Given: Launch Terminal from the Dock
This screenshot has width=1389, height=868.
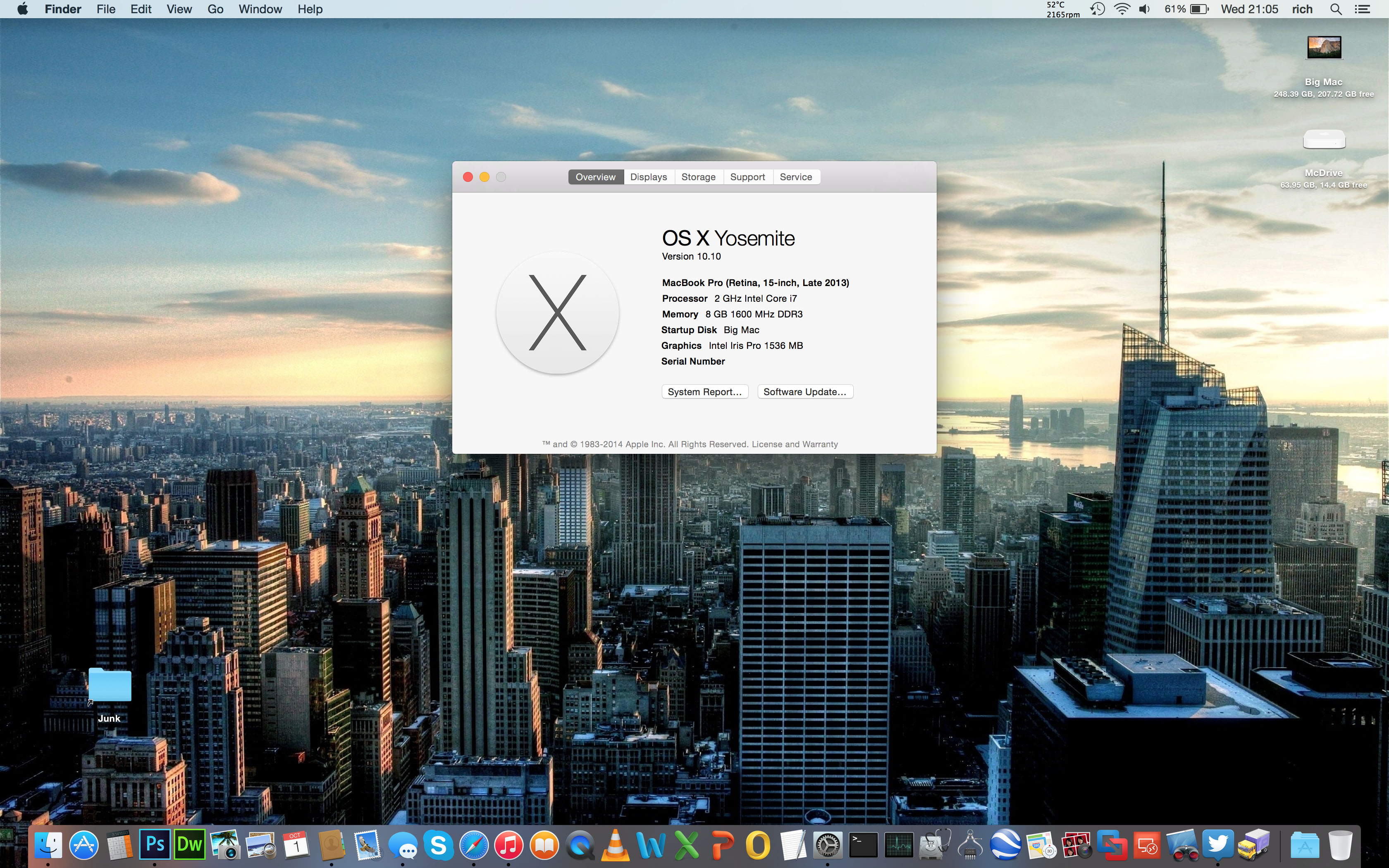Looking at the screenshot, I should click(x=863, y=845).
